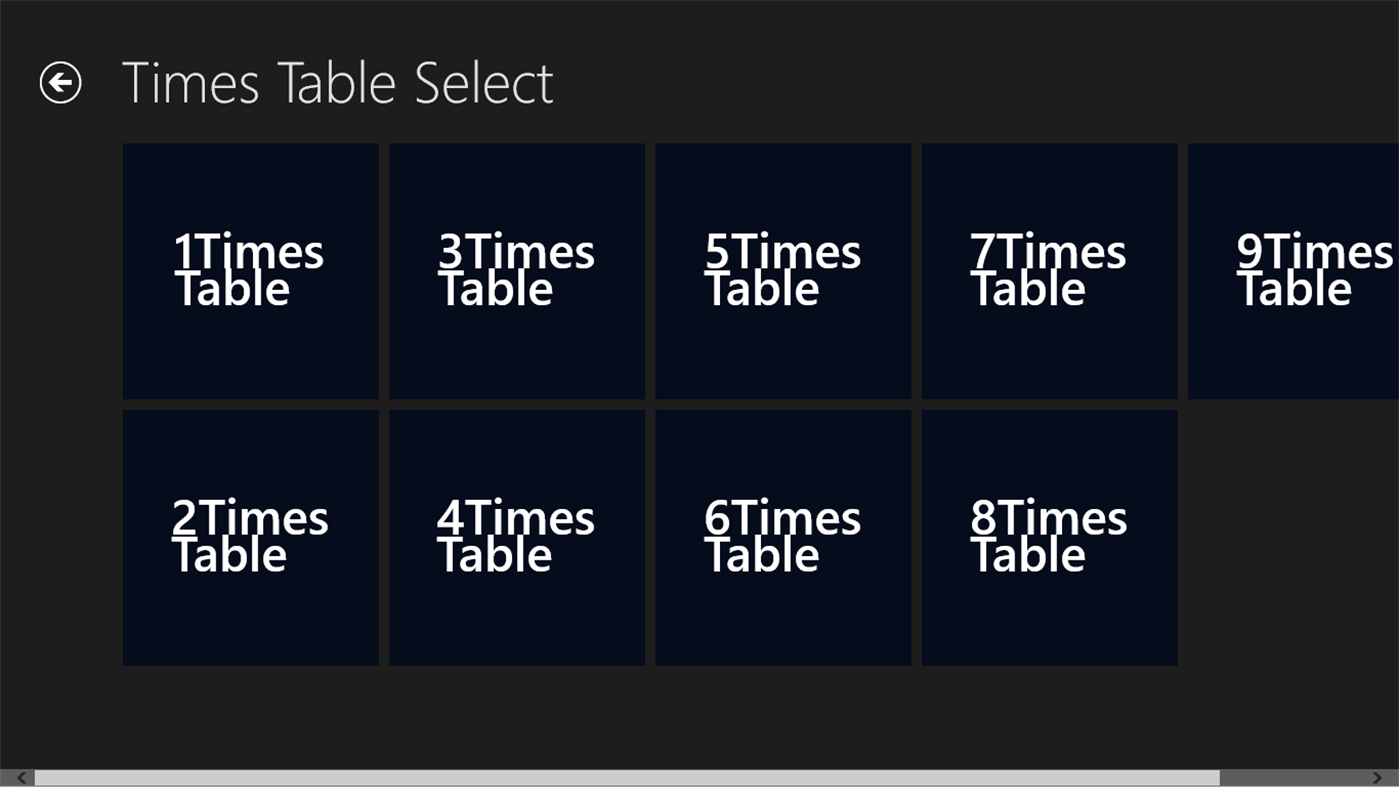
Task: Click the circular back navigation button
Action: click(x=62, y=81)
